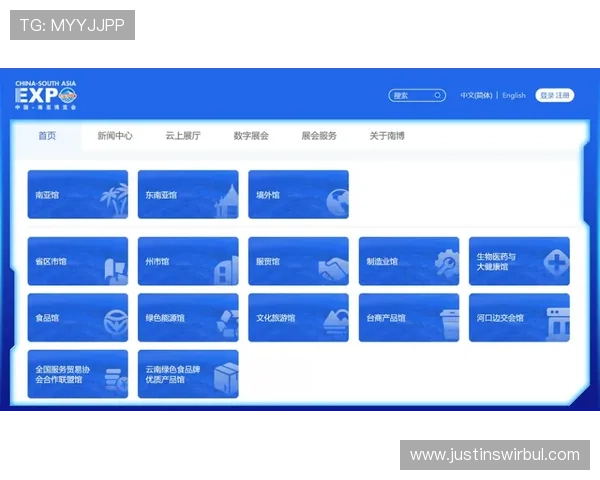Click the box icon on 云南绿色食品牌优质产品馆 card
The width and height of the screenshot is (600, 480).
(226, 378)
